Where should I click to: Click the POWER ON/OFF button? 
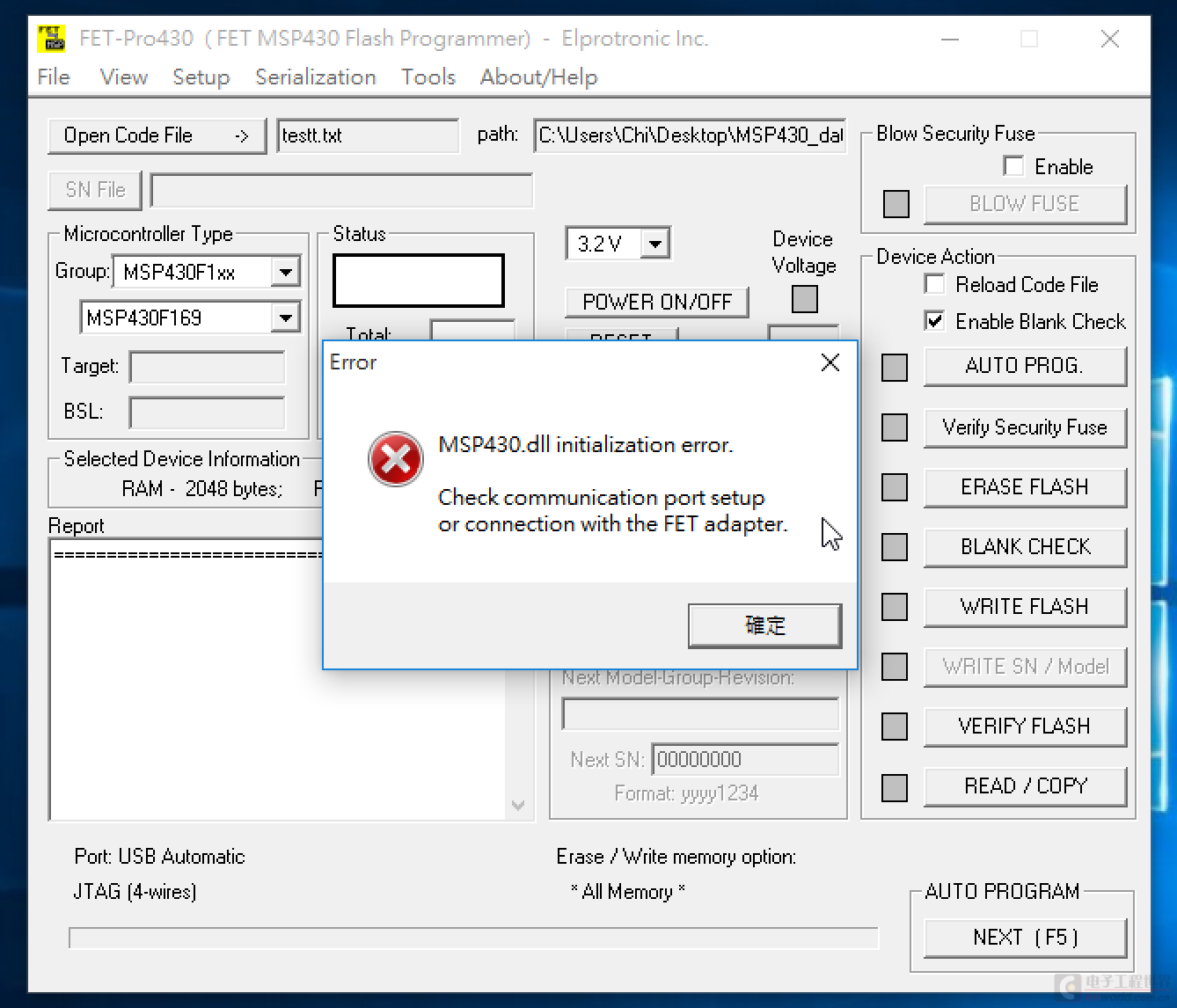tap(656, 302)
